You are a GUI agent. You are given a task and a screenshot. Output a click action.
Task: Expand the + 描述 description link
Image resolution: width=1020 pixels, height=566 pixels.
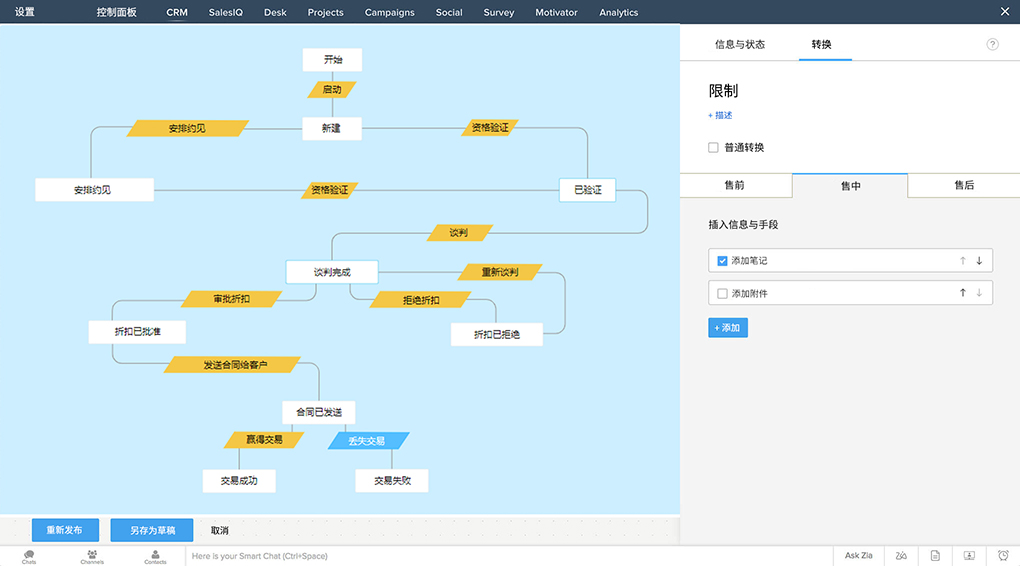pos(720,116)
